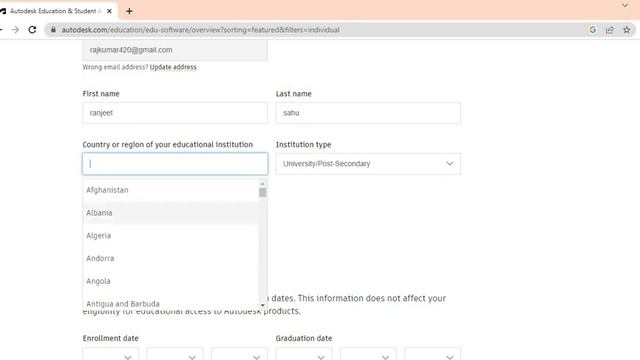Close the Autodesk Education tab
The image size is (640, 360).
click(109, 11)
